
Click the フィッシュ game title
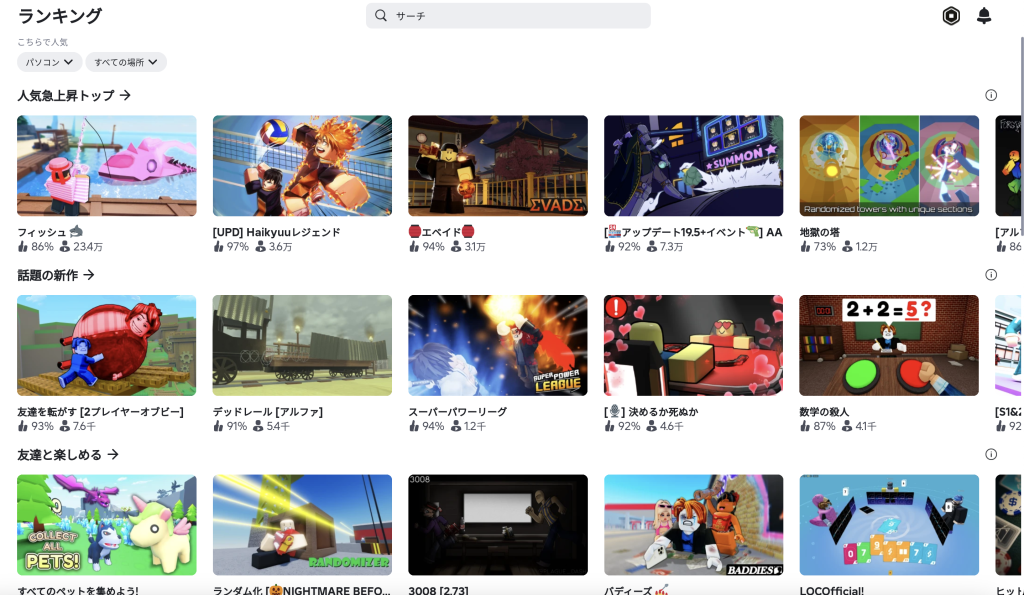pyautogui.click(x=50, y=232)
